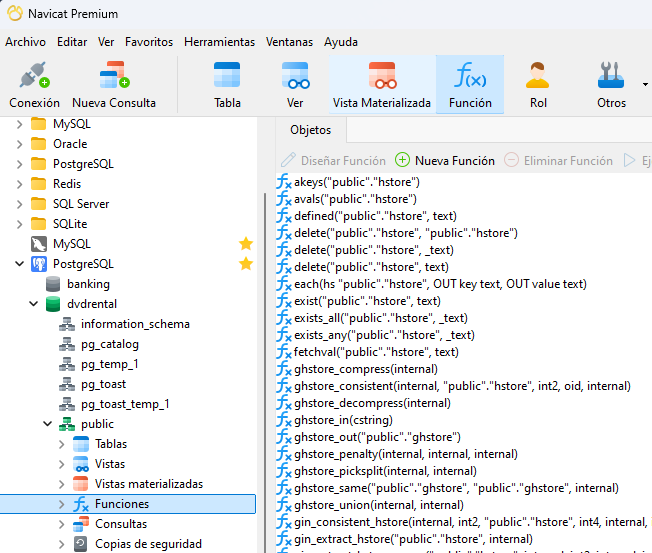Select the information_schema schema icon
Screen dimensions: 652x553
(x=67, y=324)
